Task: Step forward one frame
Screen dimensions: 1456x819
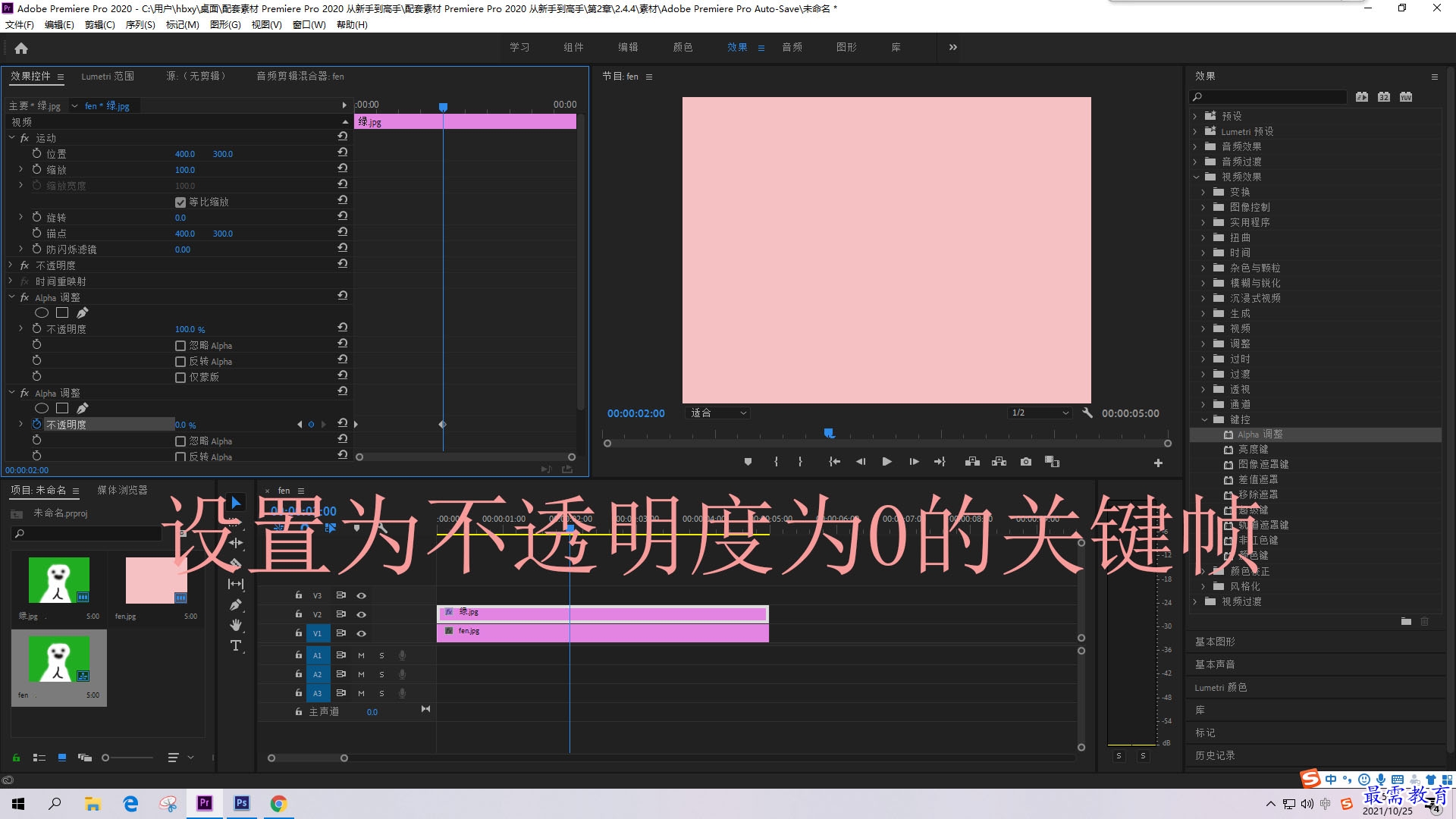Action: coord(914,462)
